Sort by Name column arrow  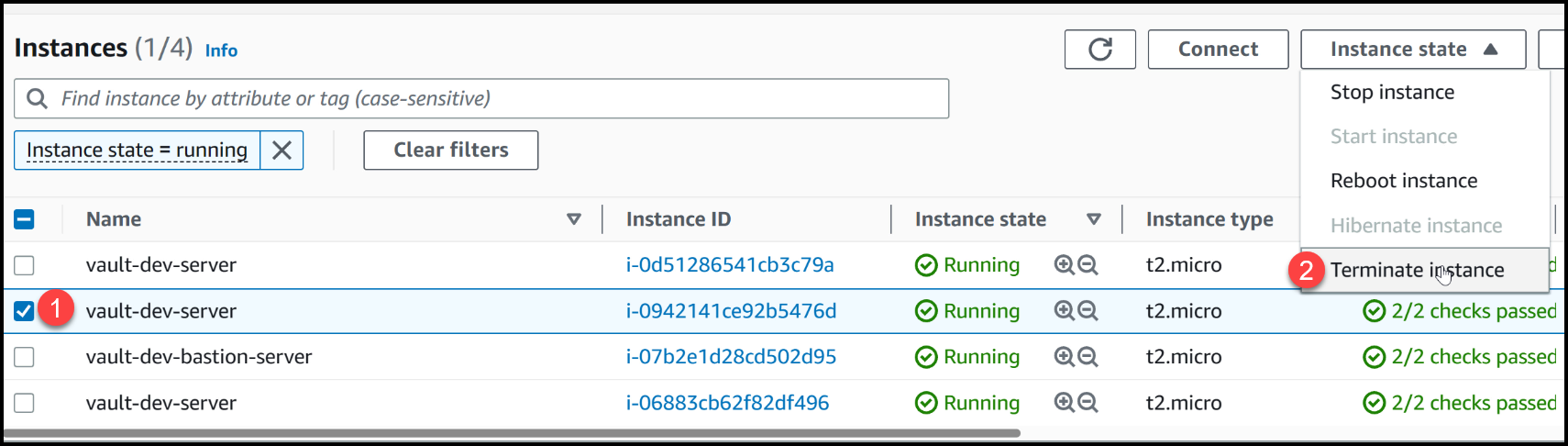(574, 219)
